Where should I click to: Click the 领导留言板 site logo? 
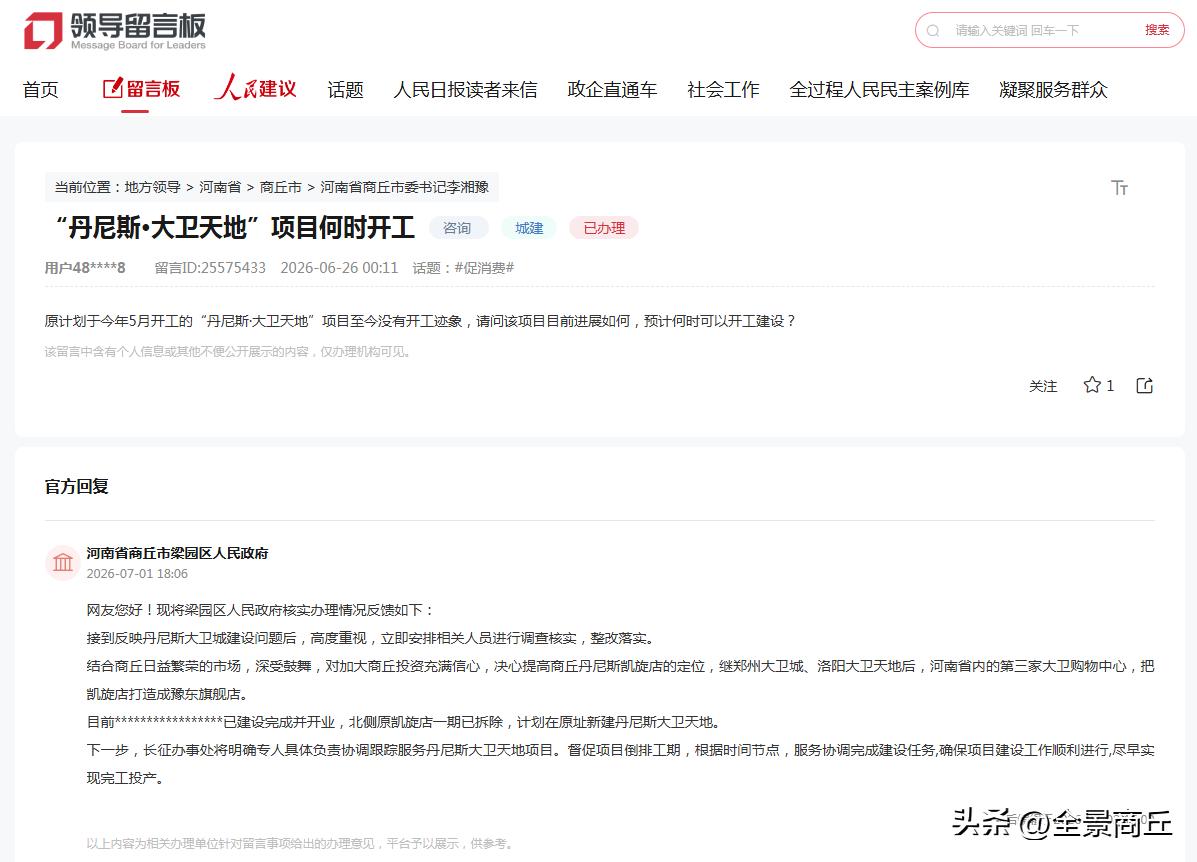pyautogui.click(x=115, y=31)
